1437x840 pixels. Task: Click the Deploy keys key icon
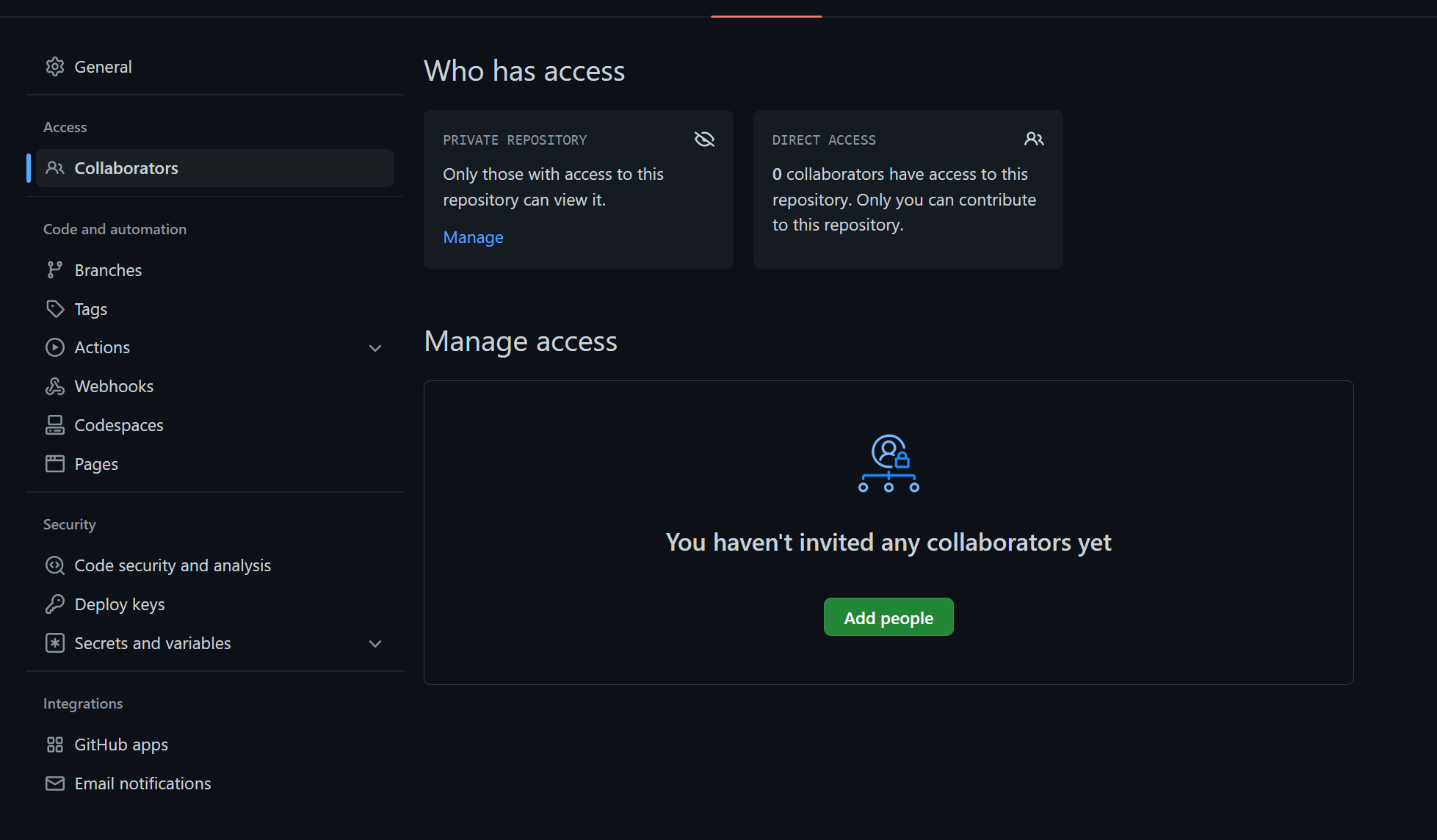(x=55, y=604)
